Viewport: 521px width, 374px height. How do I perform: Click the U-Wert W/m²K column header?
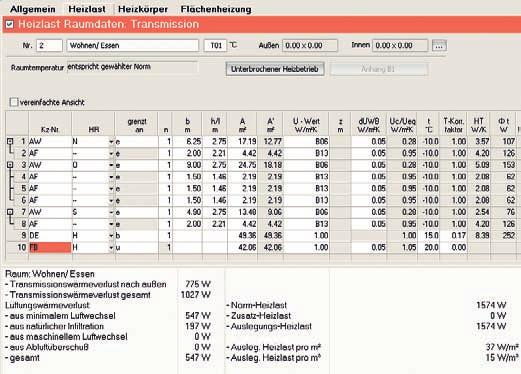click(306, 124)
